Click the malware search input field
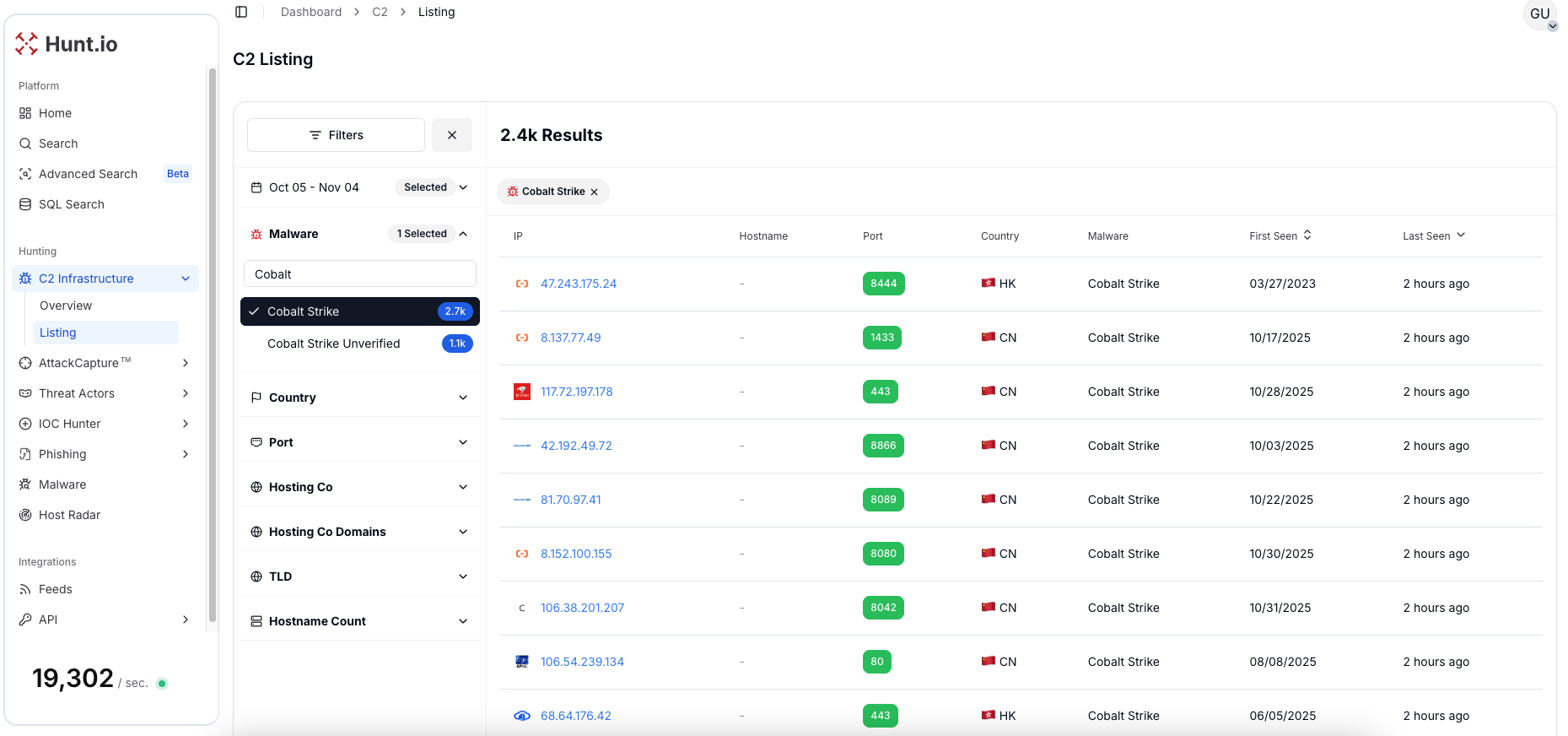This screenshot has width=1568, height=736. [x=359, y=274]
